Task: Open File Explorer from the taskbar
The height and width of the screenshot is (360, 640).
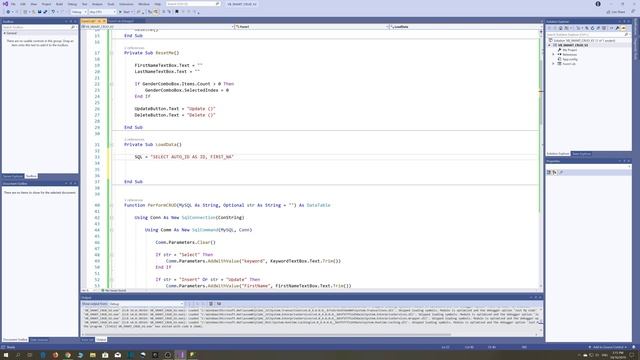Action: pyautogui.click(x=93, y=355)
